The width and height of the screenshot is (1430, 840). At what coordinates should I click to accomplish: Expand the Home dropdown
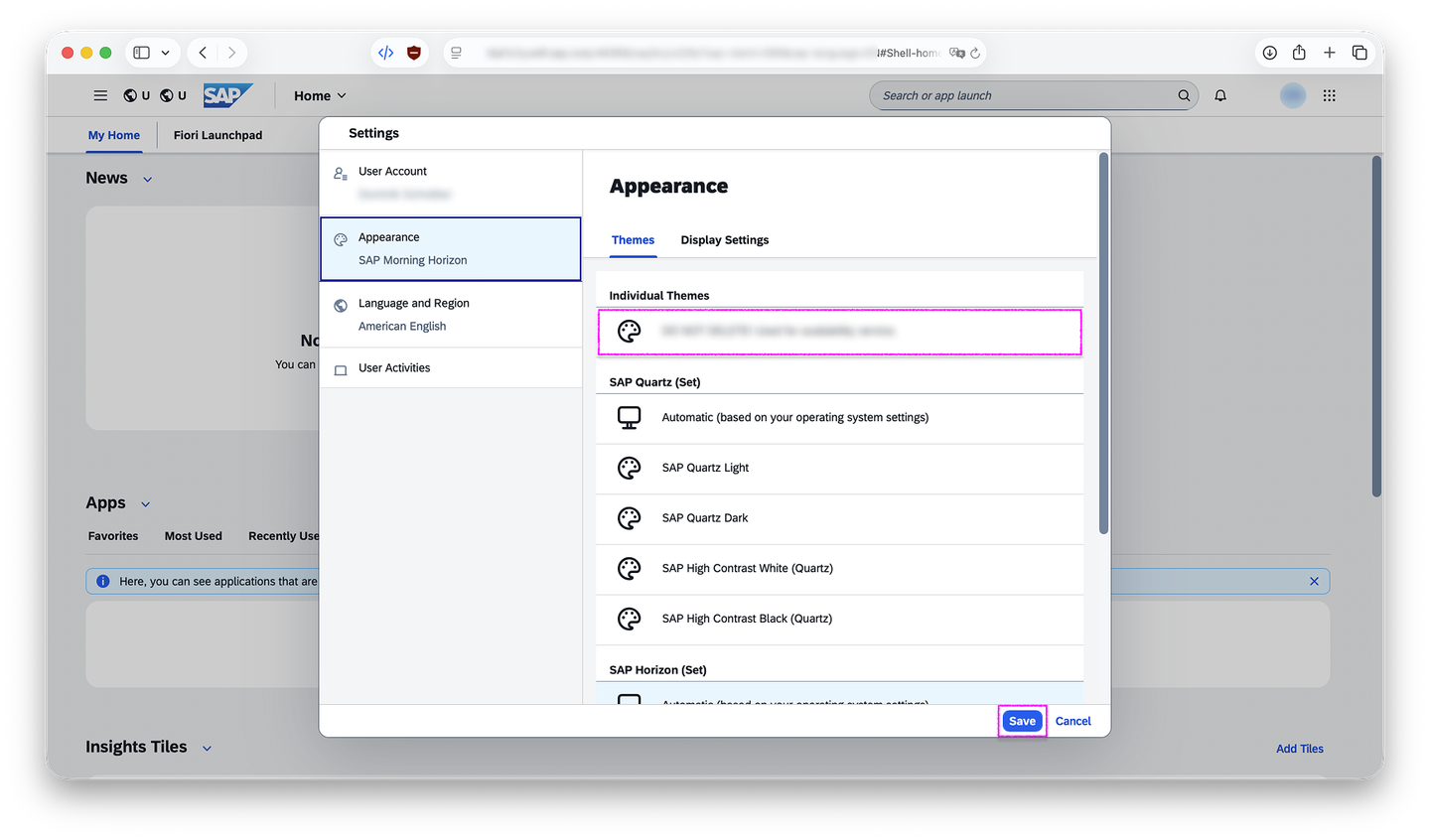(319, 95)
